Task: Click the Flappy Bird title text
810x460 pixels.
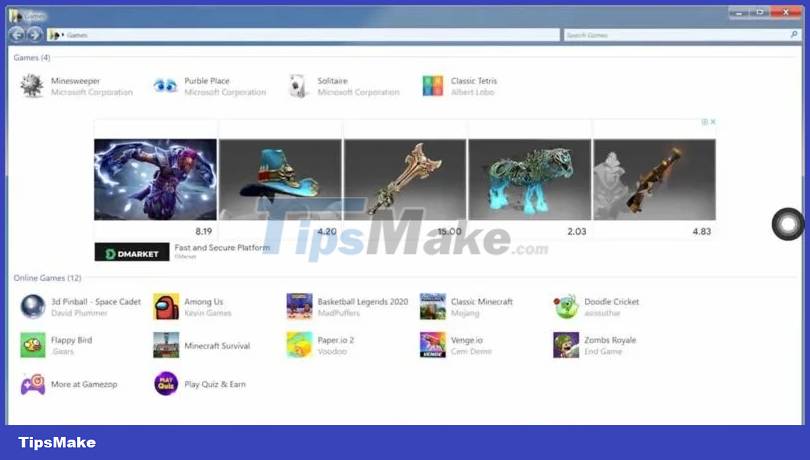Action: [x=71, y=340]
